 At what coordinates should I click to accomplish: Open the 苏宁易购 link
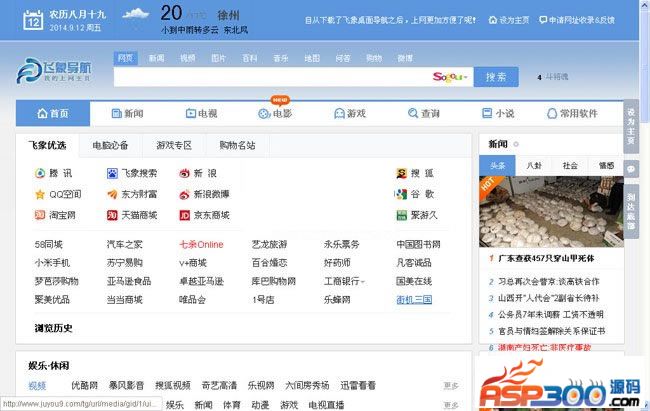[124, 263]
